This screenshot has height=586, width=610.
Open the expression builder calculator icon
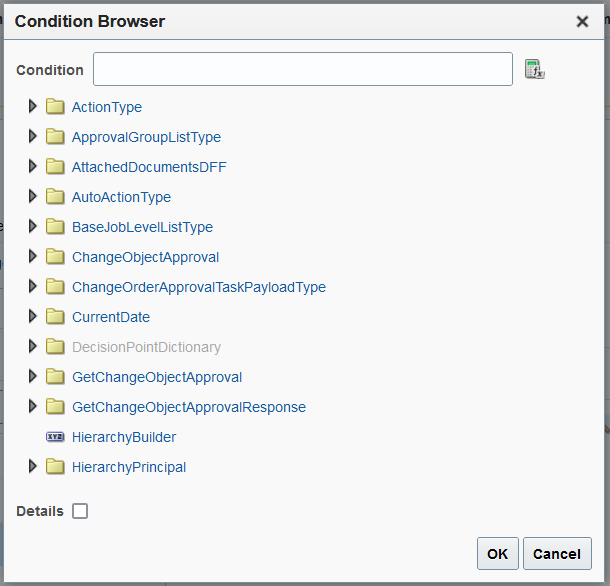[x=535, y=69]
